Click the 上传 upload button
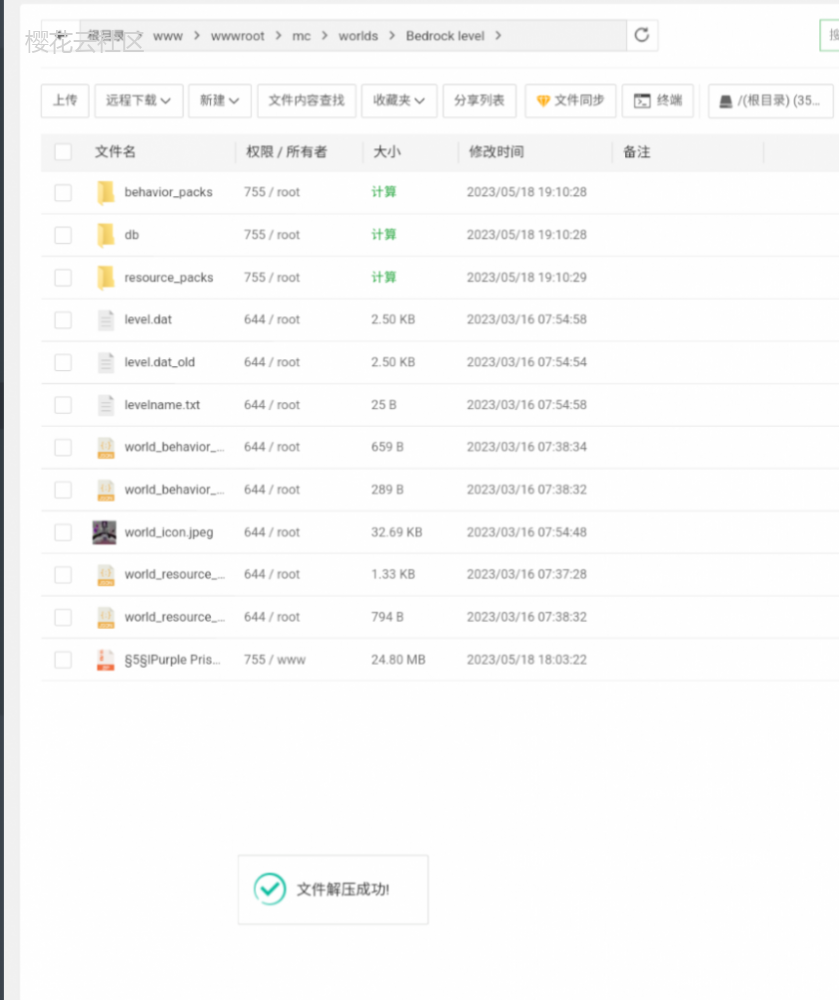839x1000 pixels. coord(64,101)
